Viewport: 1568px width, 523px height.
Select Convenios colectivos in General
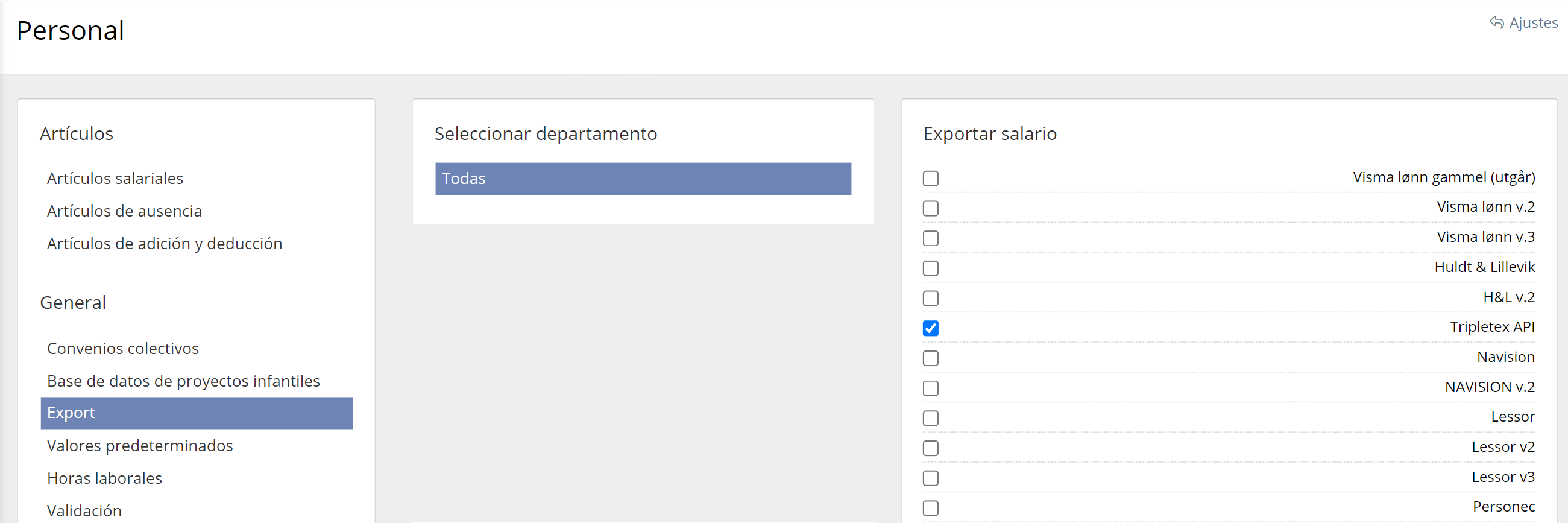click(123, 348)
